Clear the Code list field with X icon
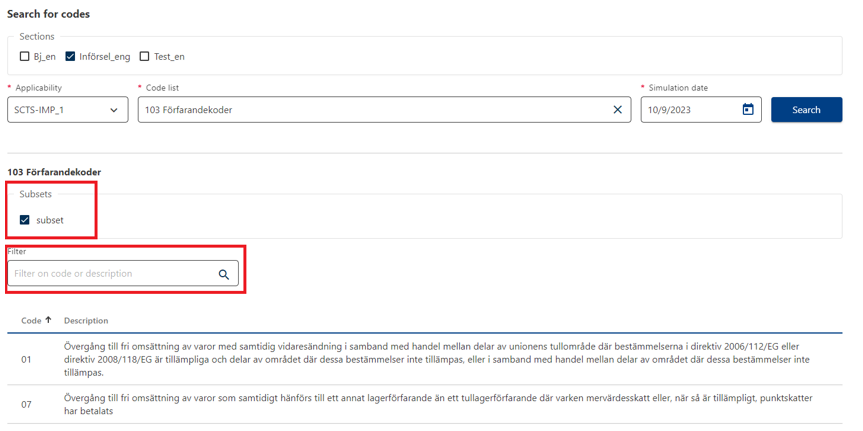 click(x=617, y=110)
